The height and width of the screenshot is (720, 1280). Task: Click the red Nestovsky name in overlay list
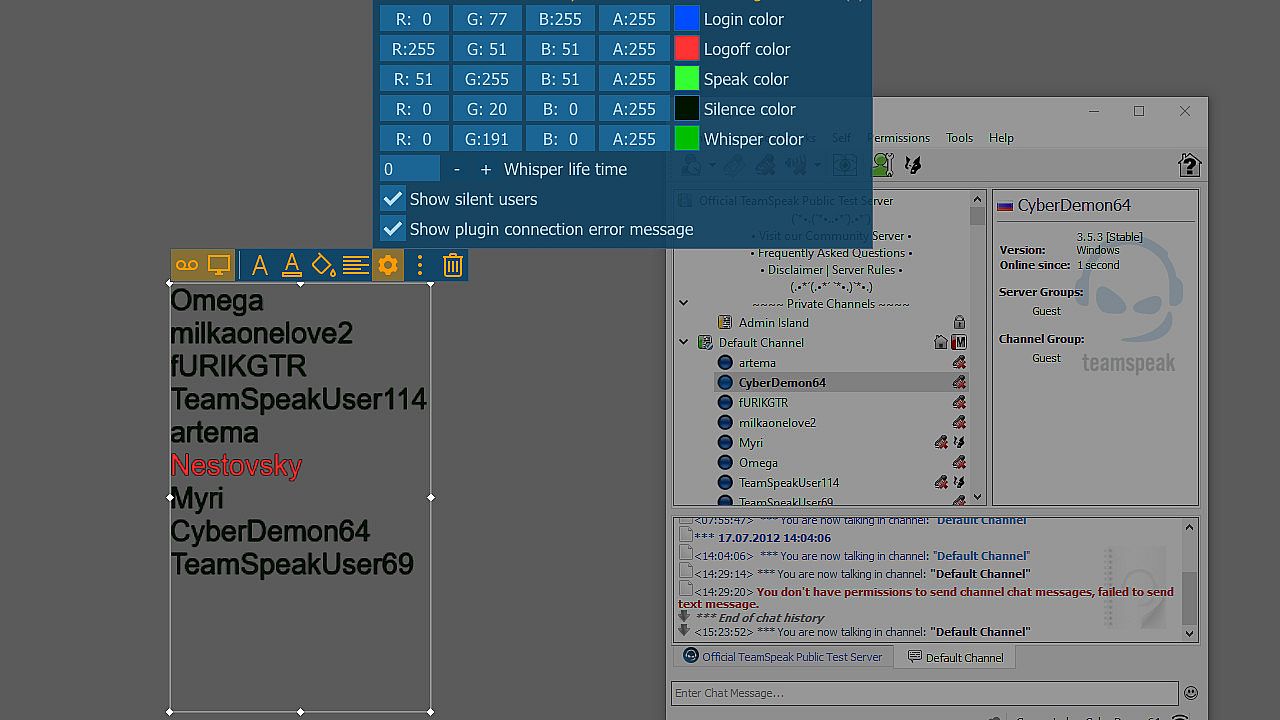[236, 465]
